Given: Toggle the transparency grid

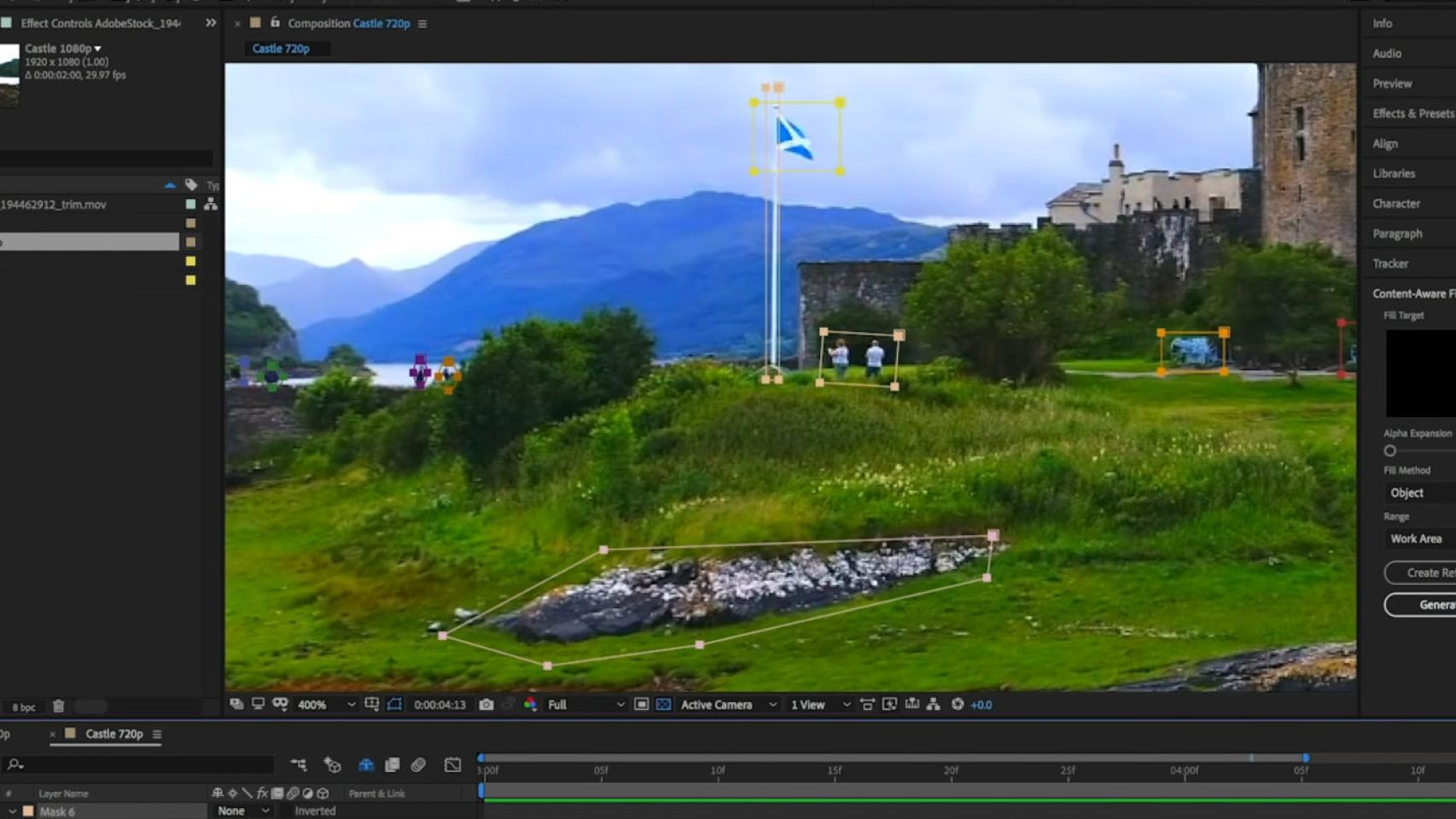Looking at the screenshot, I should [x=663, y=705].
